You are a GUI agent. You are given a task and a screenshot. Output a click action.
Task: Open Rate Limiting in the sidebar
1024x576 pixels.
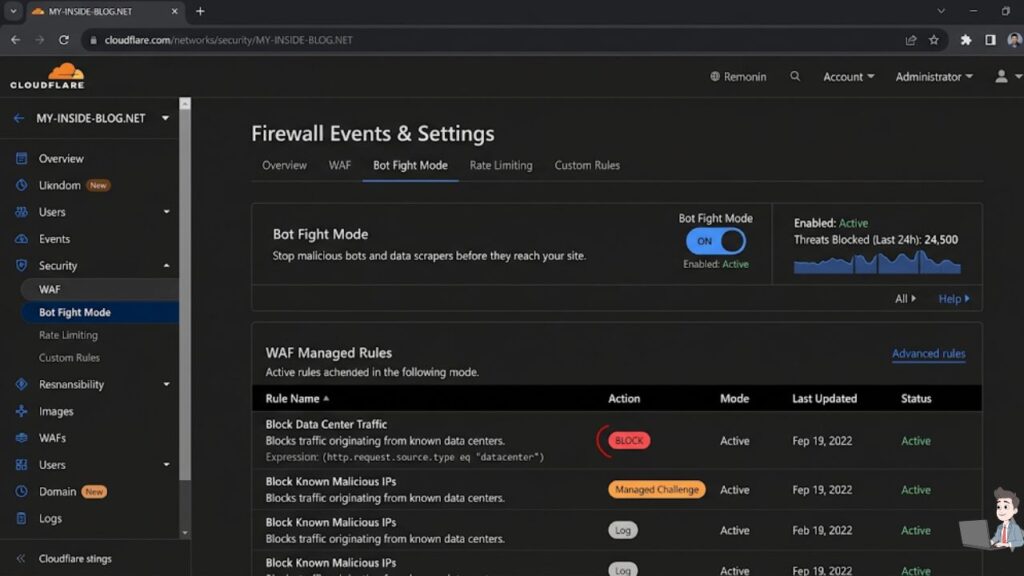[68, 335]
